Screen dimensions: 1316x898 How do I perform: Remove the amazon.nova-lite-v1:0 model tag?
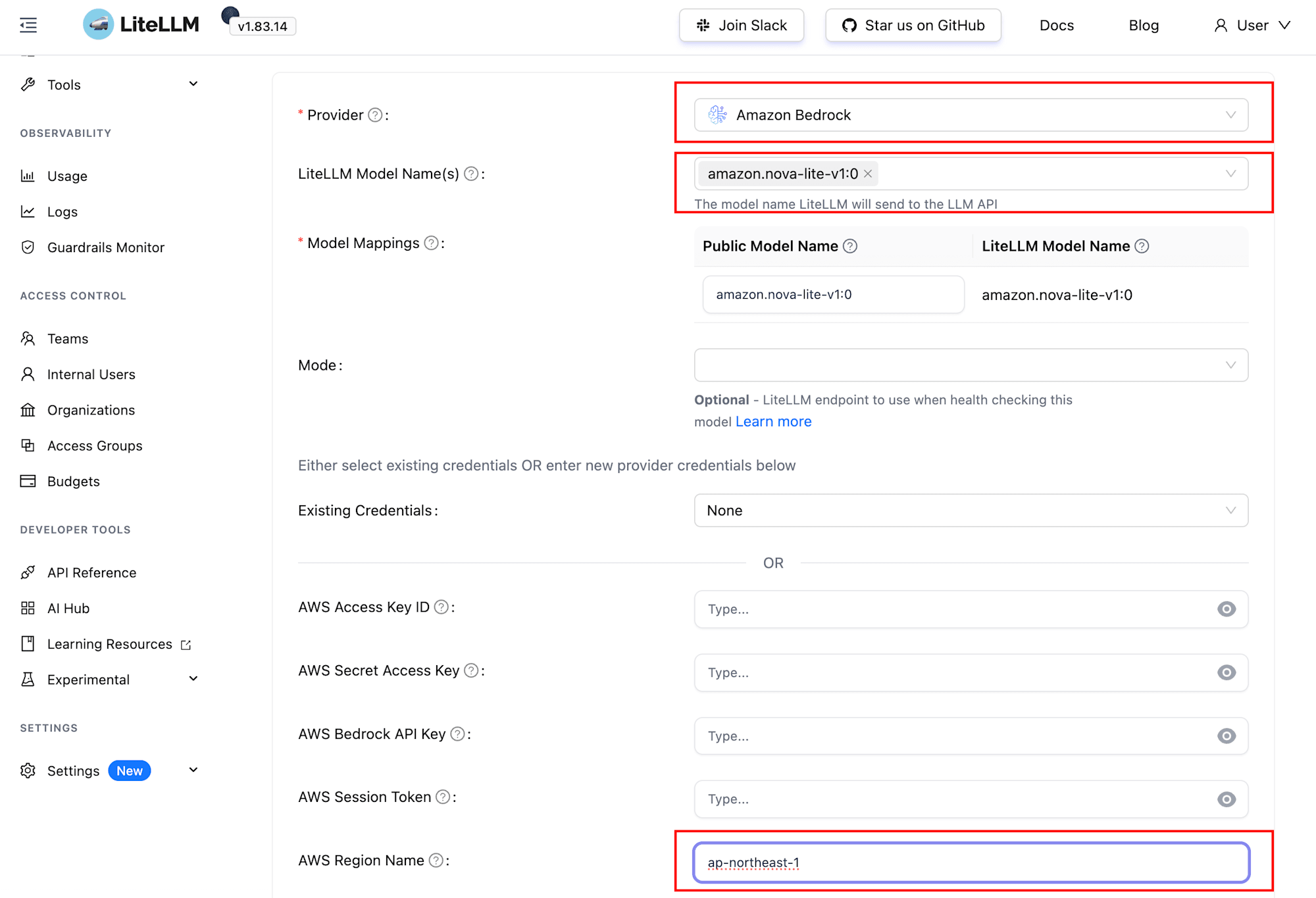[x=868, y=174]
